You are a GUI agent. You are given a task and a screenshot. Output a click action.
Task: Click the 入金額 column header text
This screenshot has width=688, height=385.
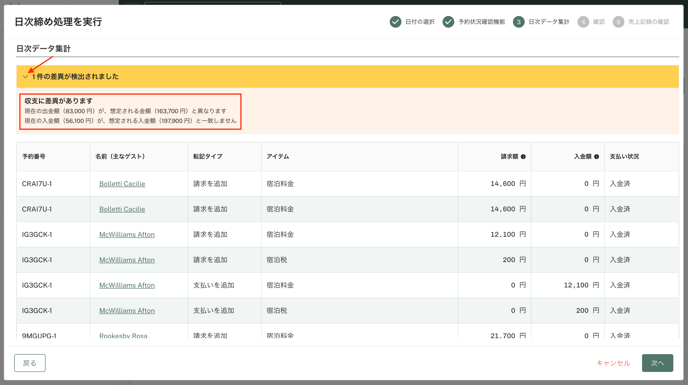pyautogui.click(x=583, y=157)
